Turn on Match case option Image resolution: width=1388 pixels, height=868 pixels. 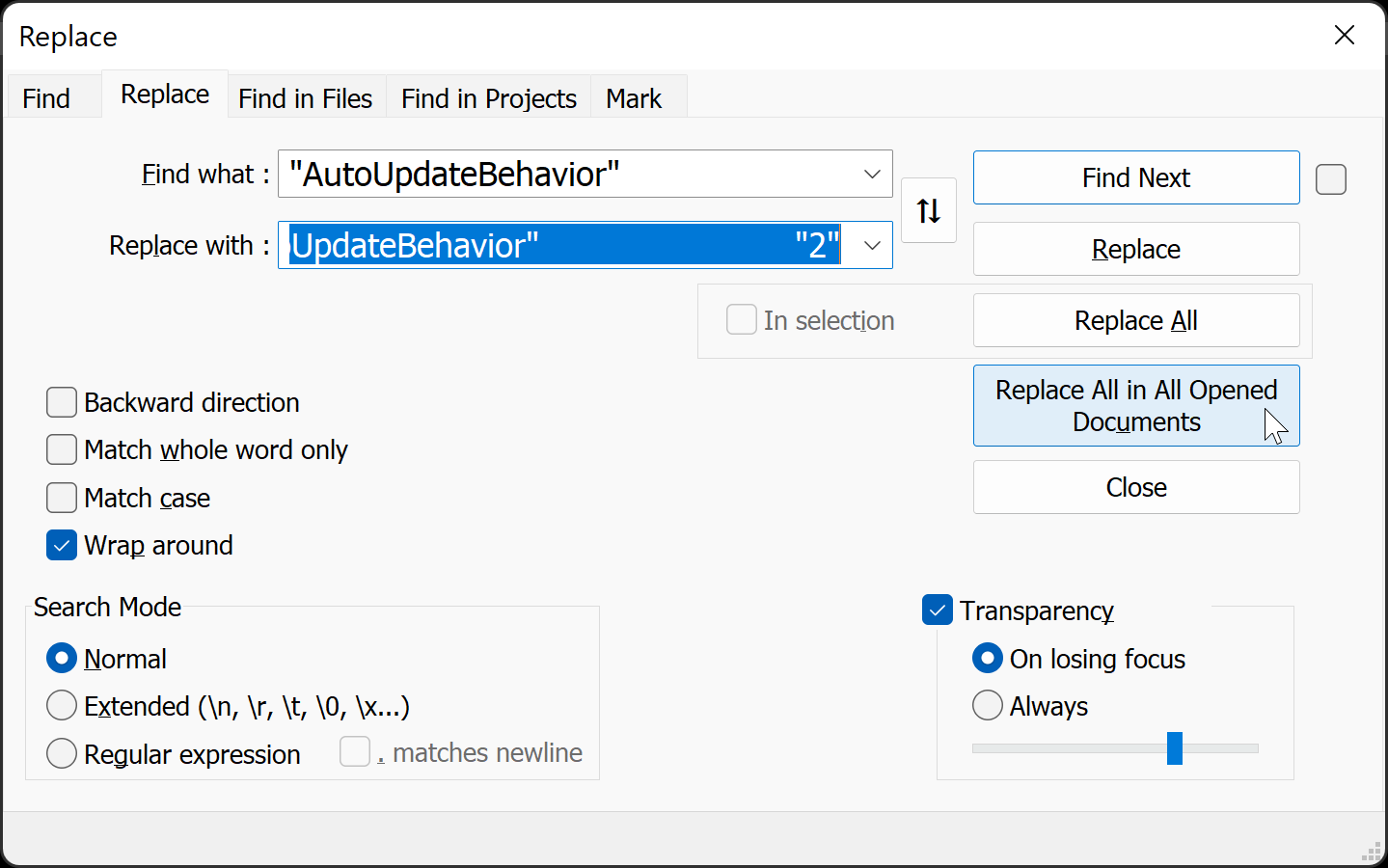point(62,498)
